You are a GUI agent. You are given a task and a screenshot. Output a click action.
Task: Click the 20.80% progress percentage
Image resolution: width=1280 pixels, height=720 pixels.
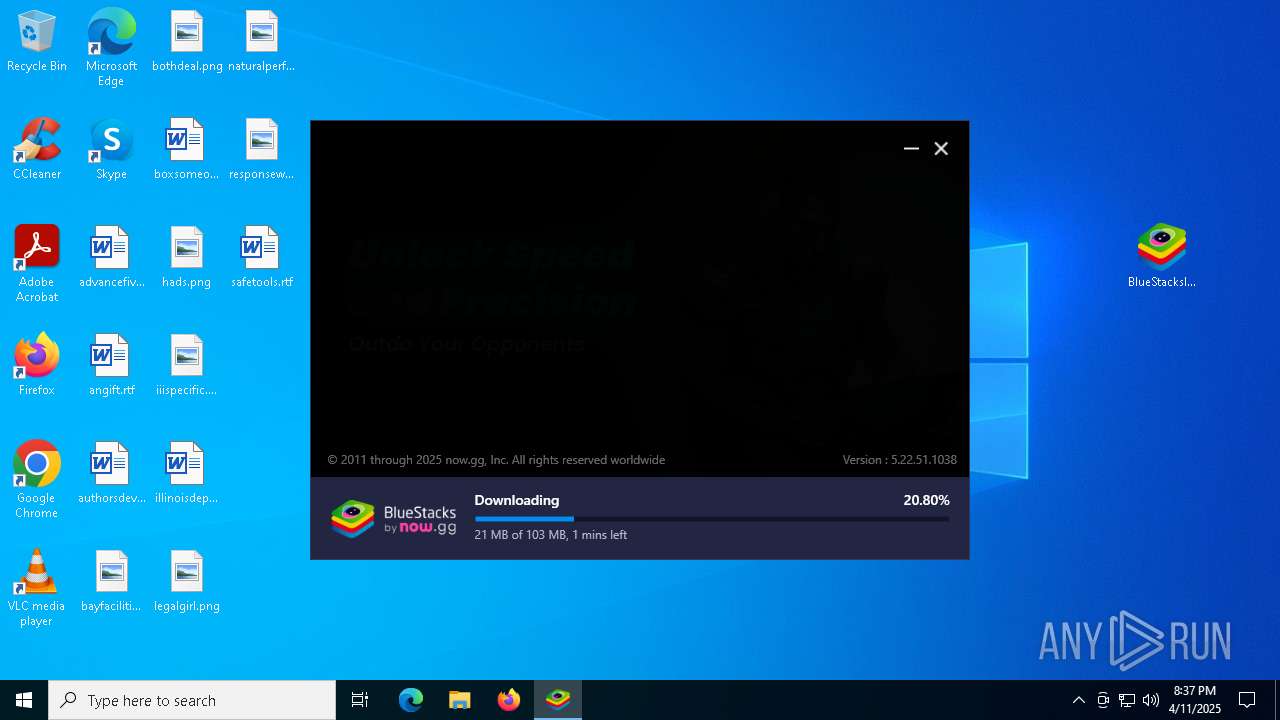(926, 500)
